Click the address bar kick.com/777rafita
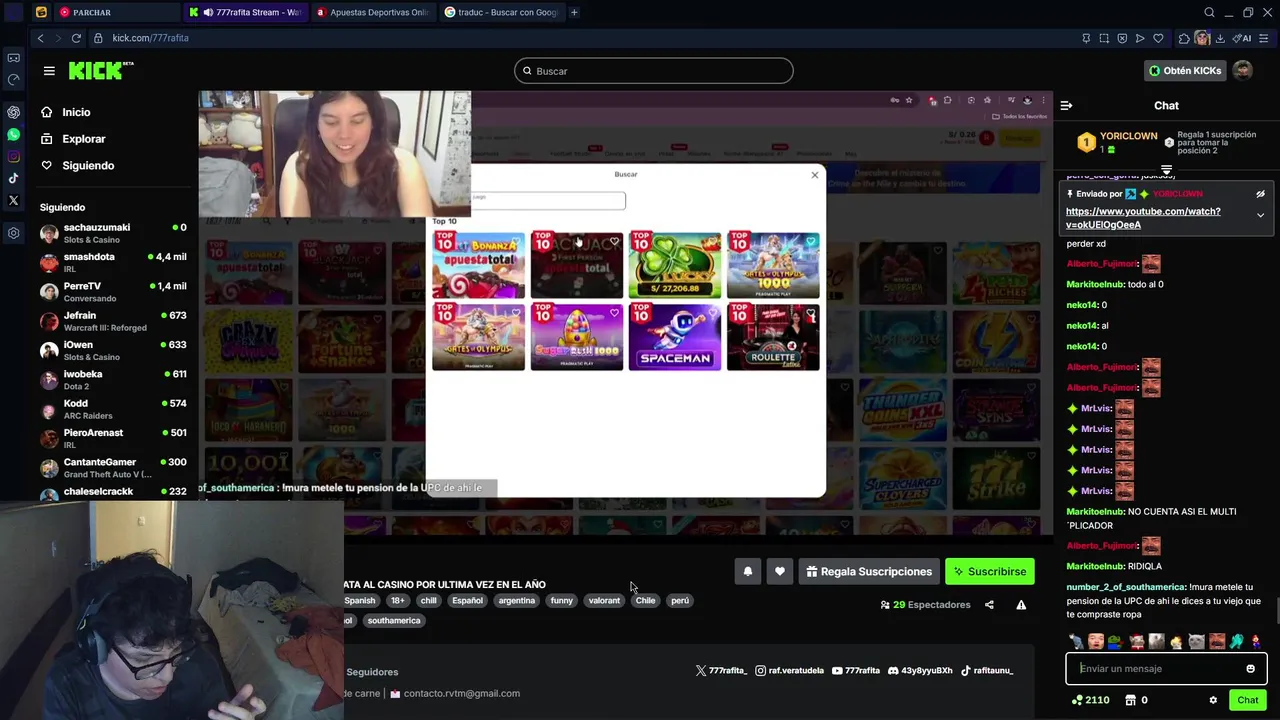The image size is (1280, 720). click(150, 38)
